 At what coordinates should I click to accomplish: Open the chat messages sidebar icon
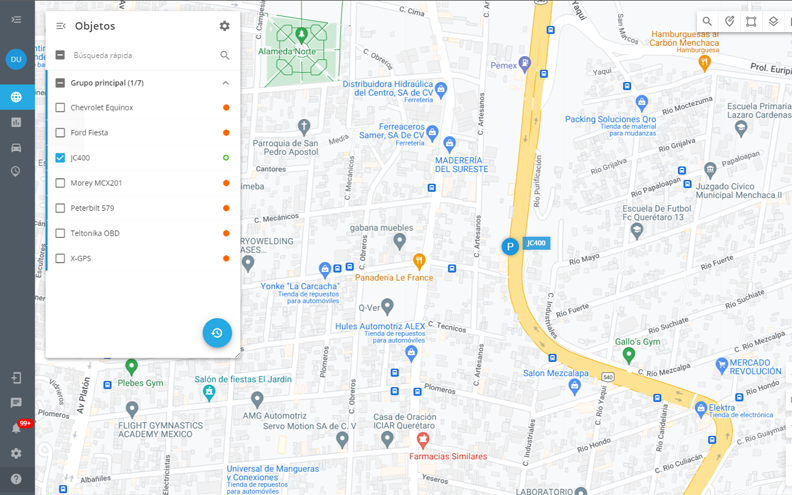click(16, 403)
